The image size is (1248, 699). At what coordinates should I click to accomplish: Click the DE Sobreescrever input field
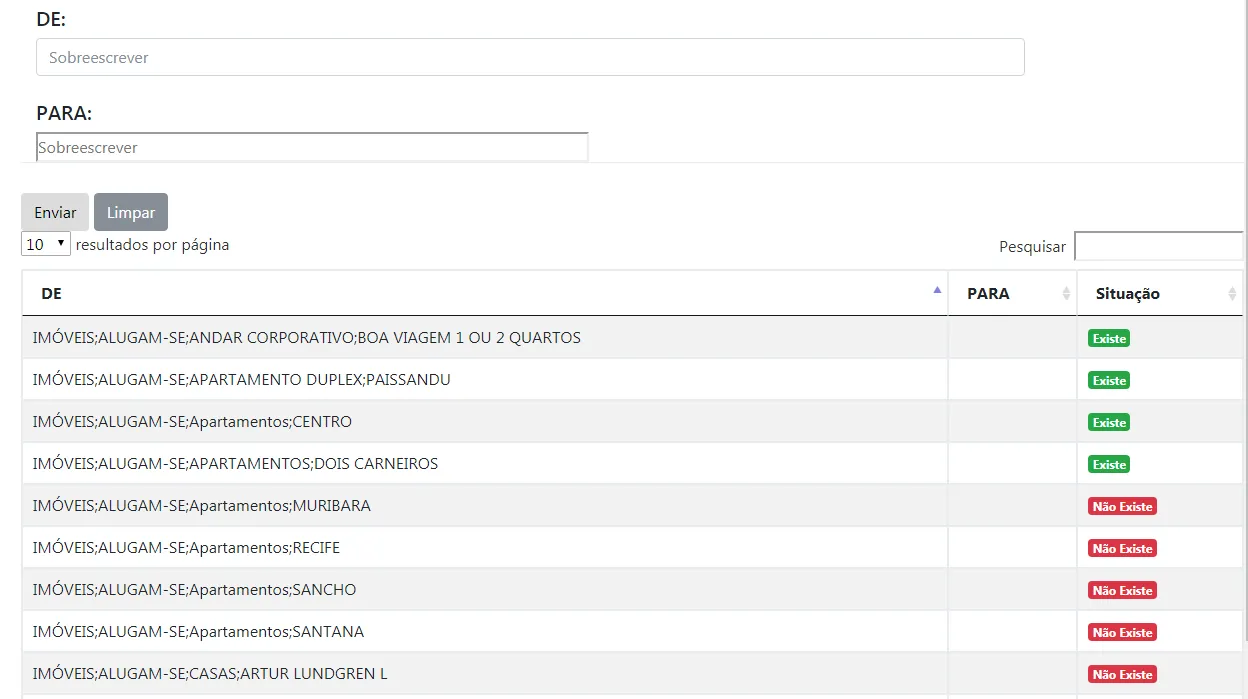click(x=530, y=57)
